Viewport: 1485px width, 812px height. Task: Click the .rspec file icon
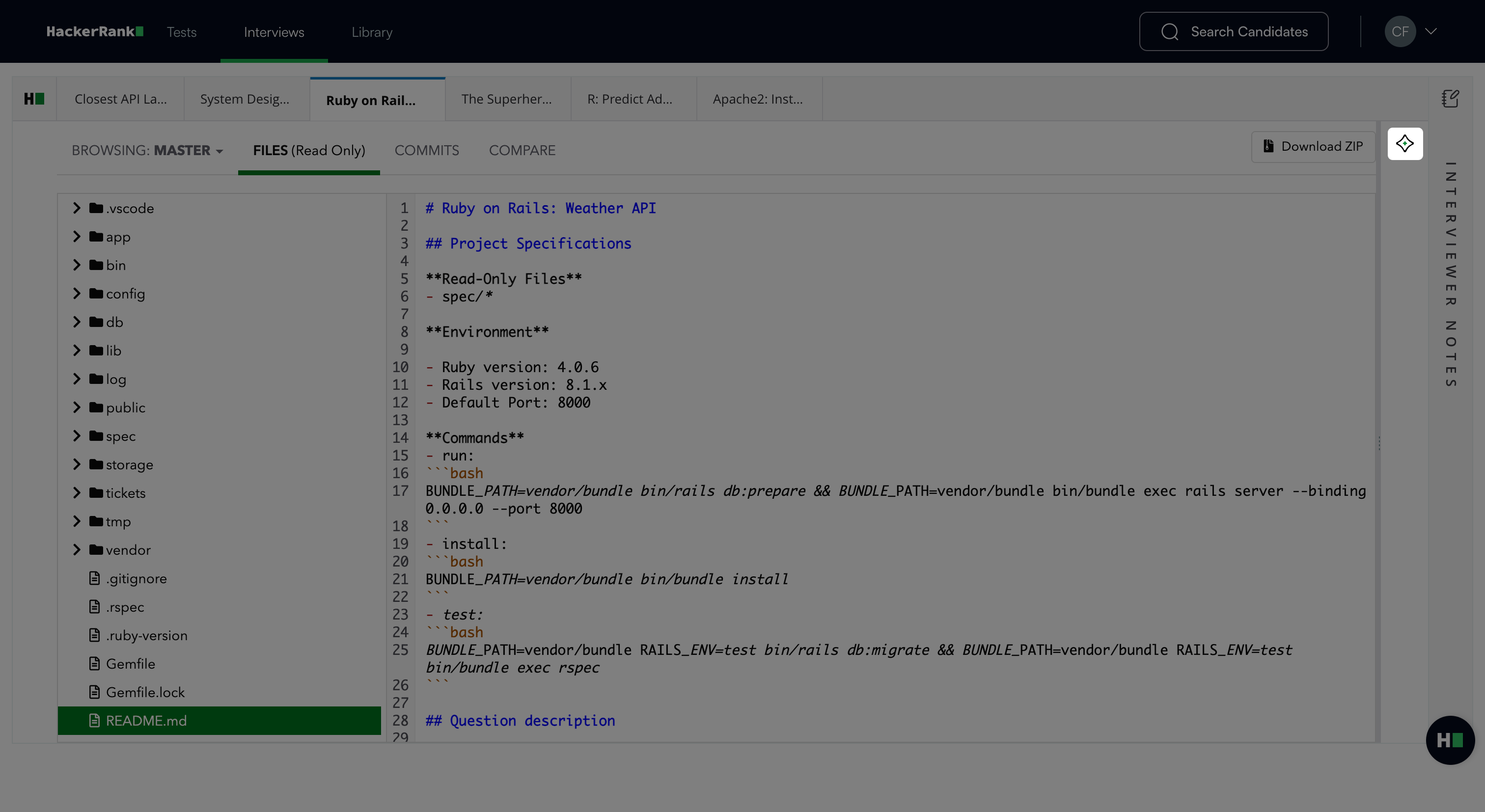(x=95, y=606)
